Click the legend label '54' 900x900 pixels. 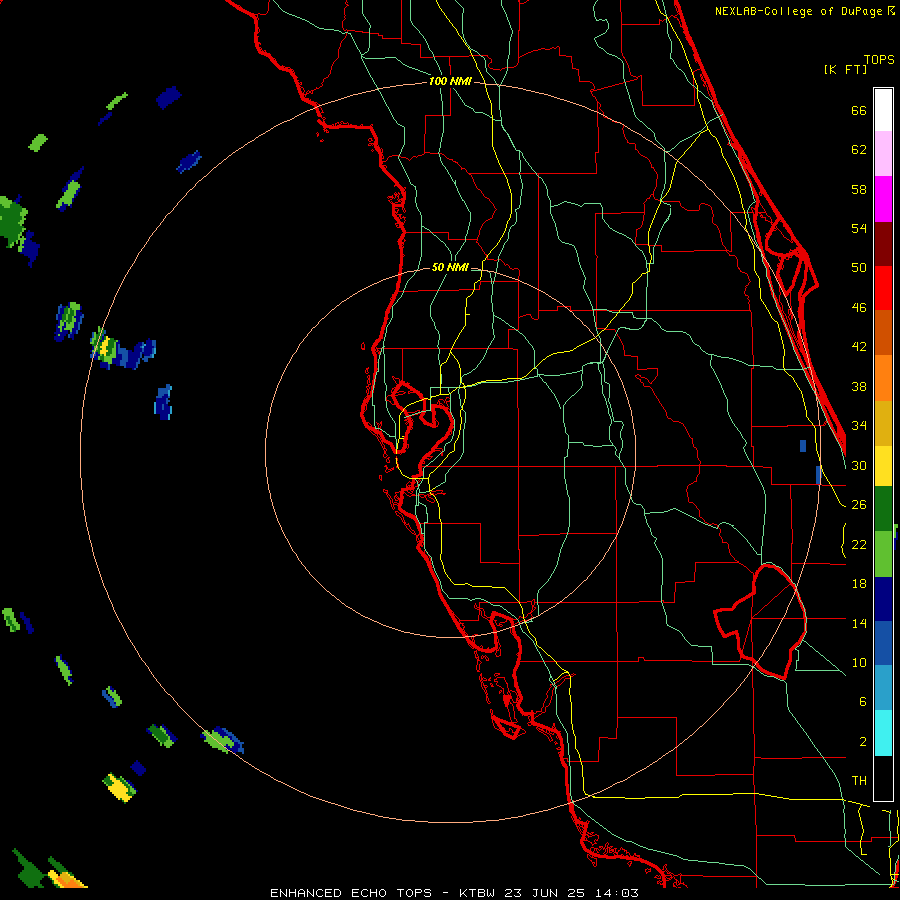[x=859, y=228]
